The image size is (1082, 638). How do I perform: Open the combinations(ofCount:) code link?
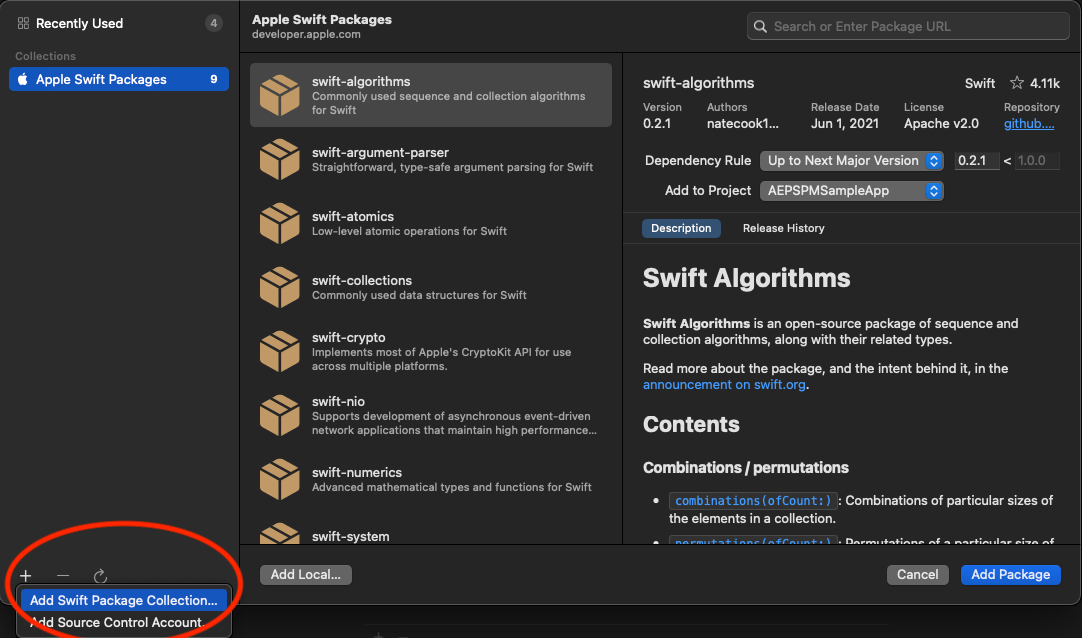click(753, 501)
